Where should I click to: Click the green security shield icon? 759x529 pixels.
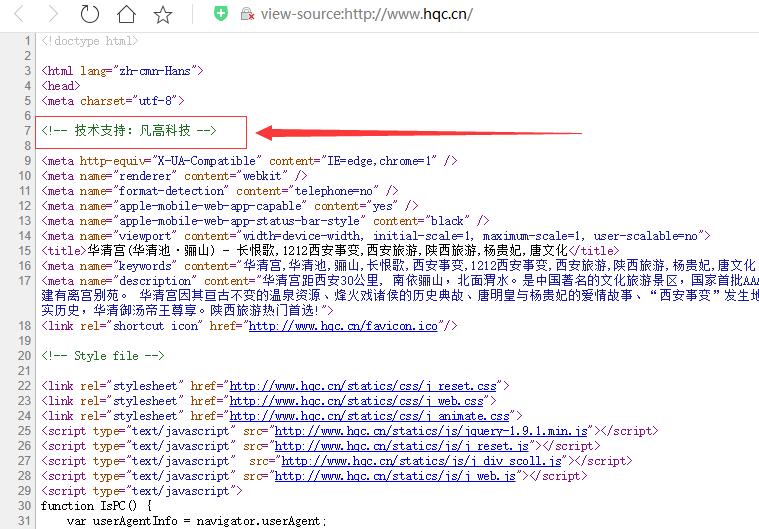pyautogui.click(x=221, y=14)
